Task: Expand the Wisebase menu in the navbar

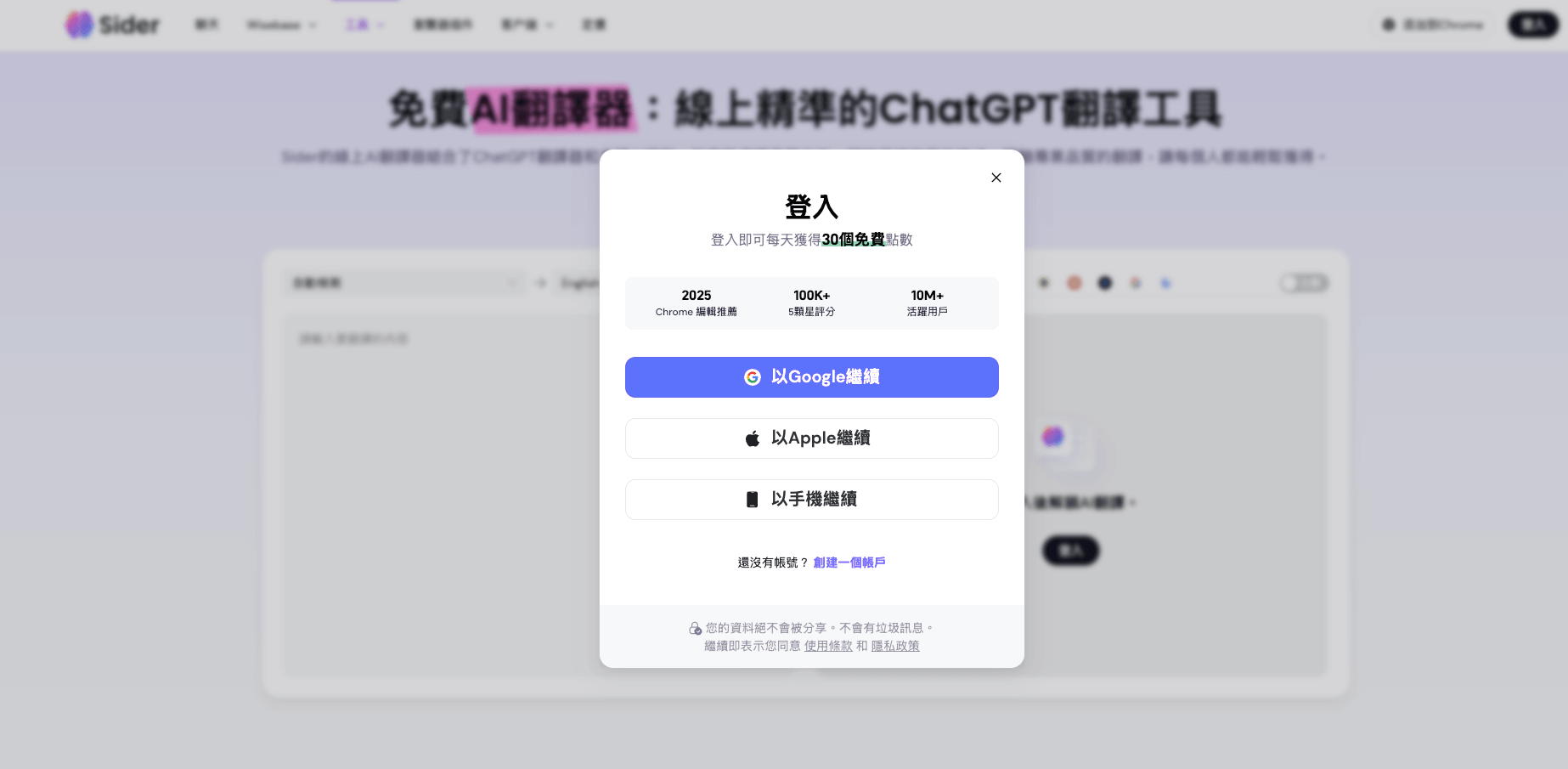Action: pyautogui.click(x=281, y=25)
